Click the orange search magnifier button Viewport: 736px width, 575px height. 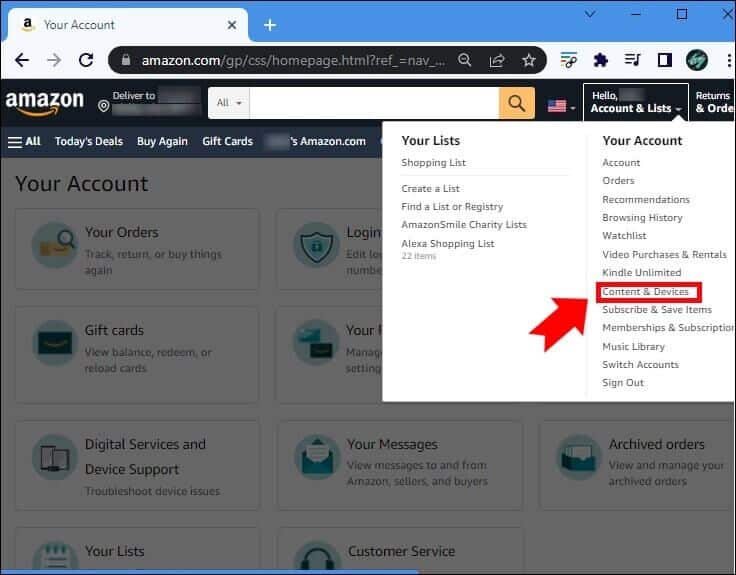516,103
